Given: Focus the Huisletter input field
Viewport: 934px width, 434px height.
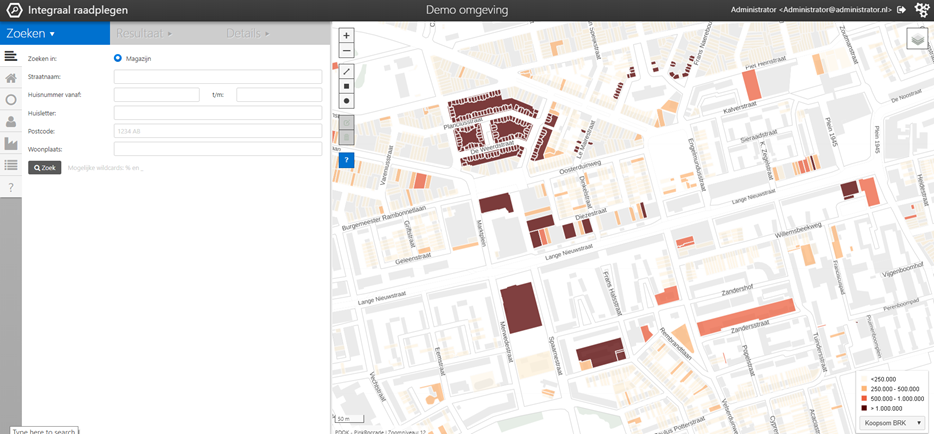Looking at the screenshot, I should (218, 113).
